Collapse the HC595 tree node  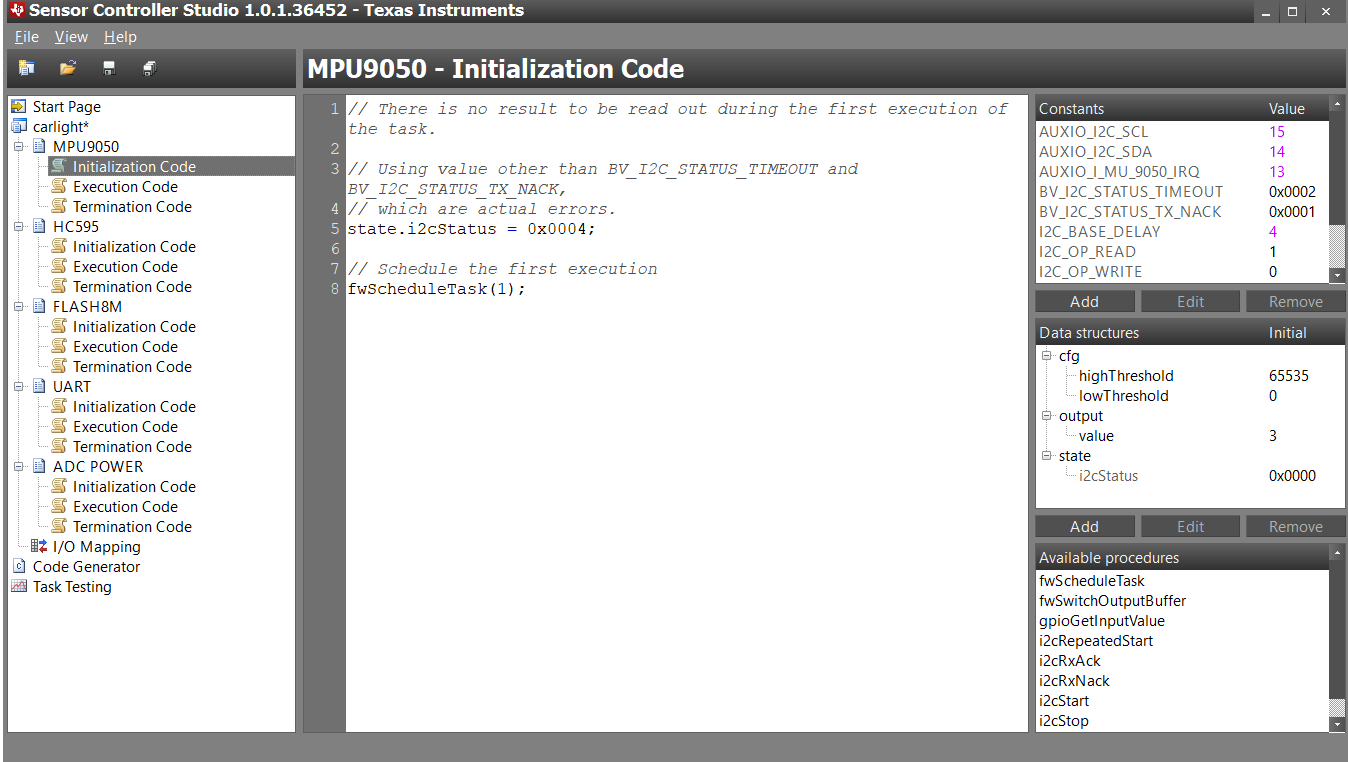(x=19, y=227)
